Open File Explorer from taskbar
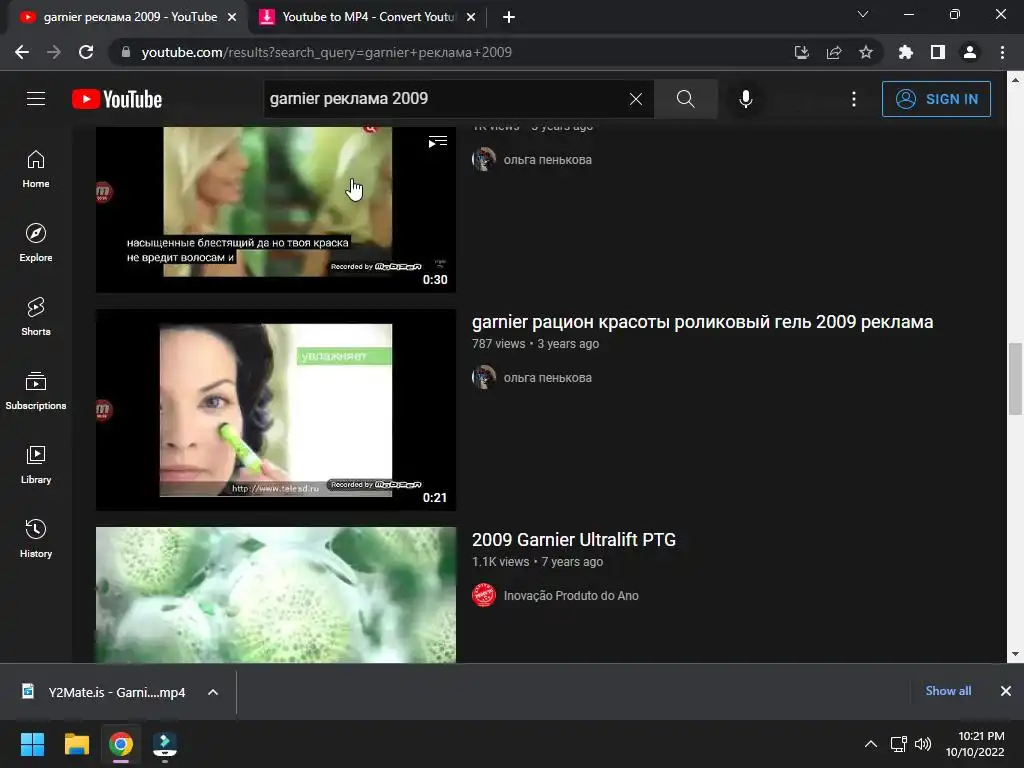Viewport: 1024px width, 768px height. [x=76, y=744]
